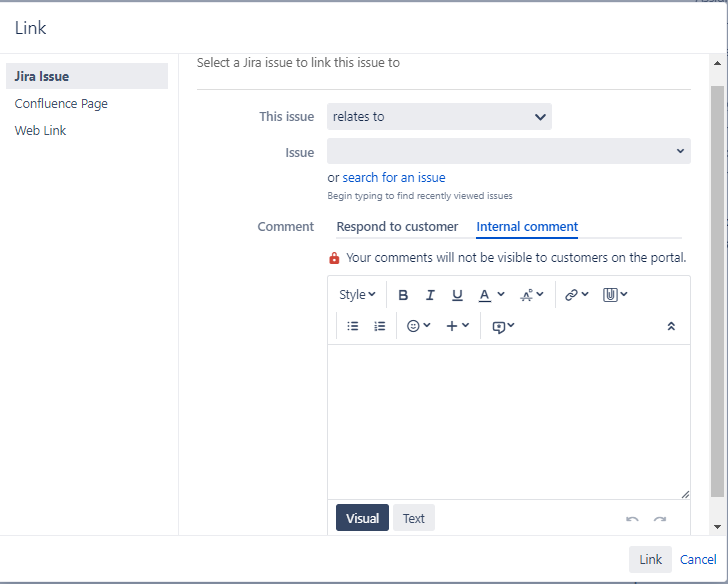The width and height of the screenshot is (728, 584).
Task: Click the vertical scrollbar thumb
Action: tap(717, 291)
